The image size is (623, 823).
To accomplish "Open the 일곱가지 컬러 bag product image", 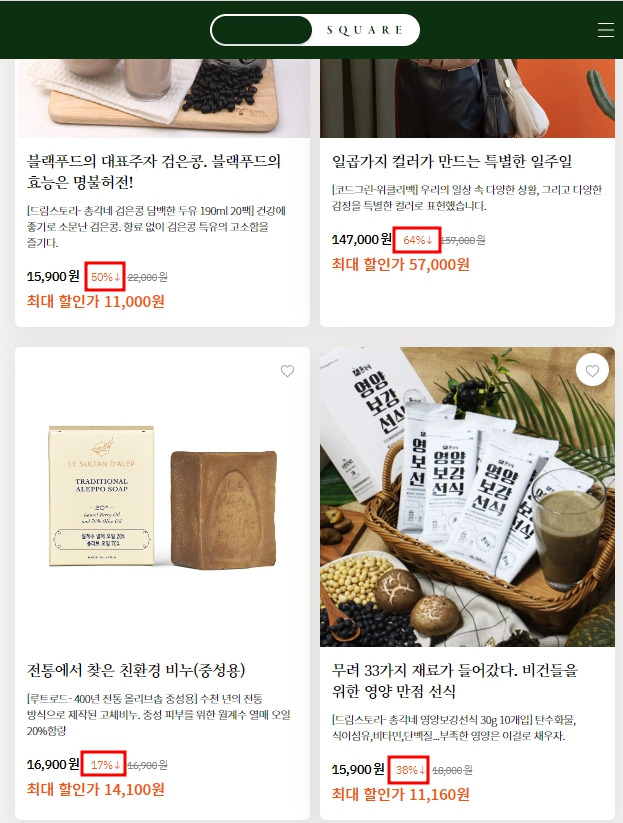I will (467, 98).
